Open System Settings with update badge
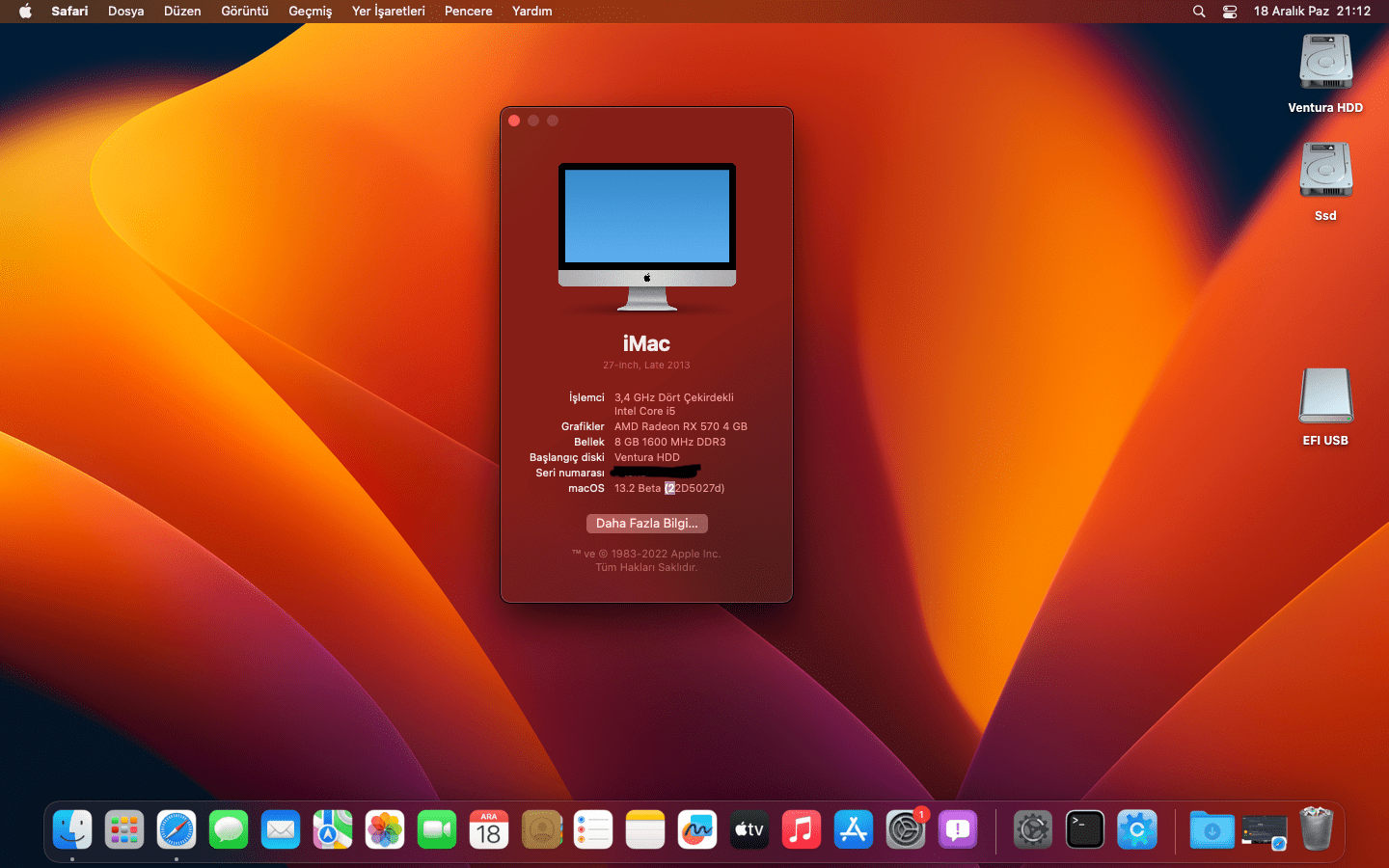 (x=906, y=829)
